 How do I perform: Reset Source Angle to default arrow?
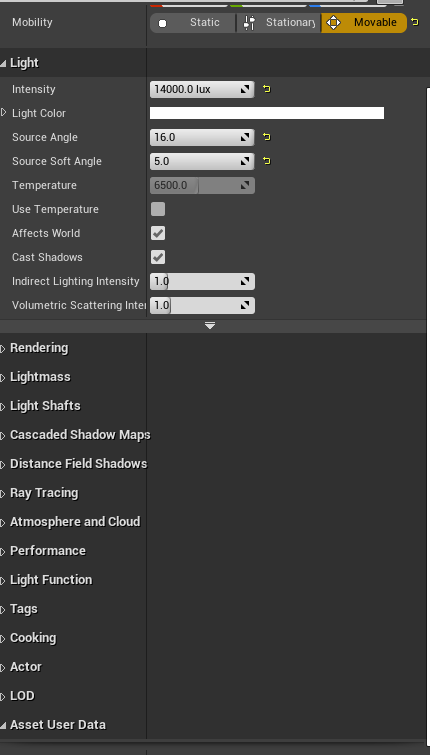(x=267, y=137)
